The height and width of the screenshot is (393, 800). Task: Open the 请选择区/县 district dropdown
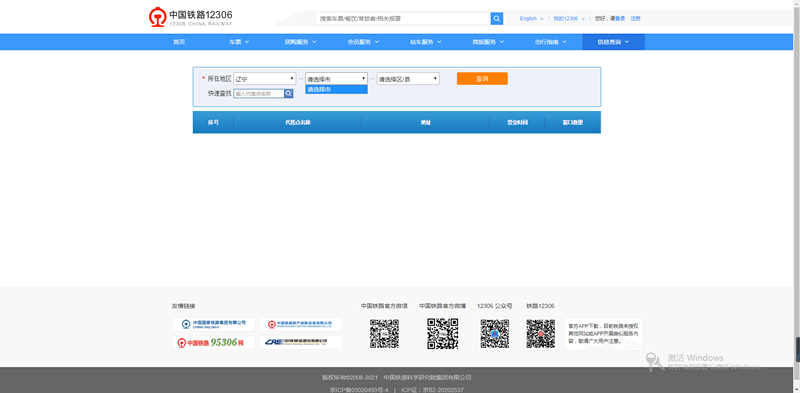coord(408,79)
